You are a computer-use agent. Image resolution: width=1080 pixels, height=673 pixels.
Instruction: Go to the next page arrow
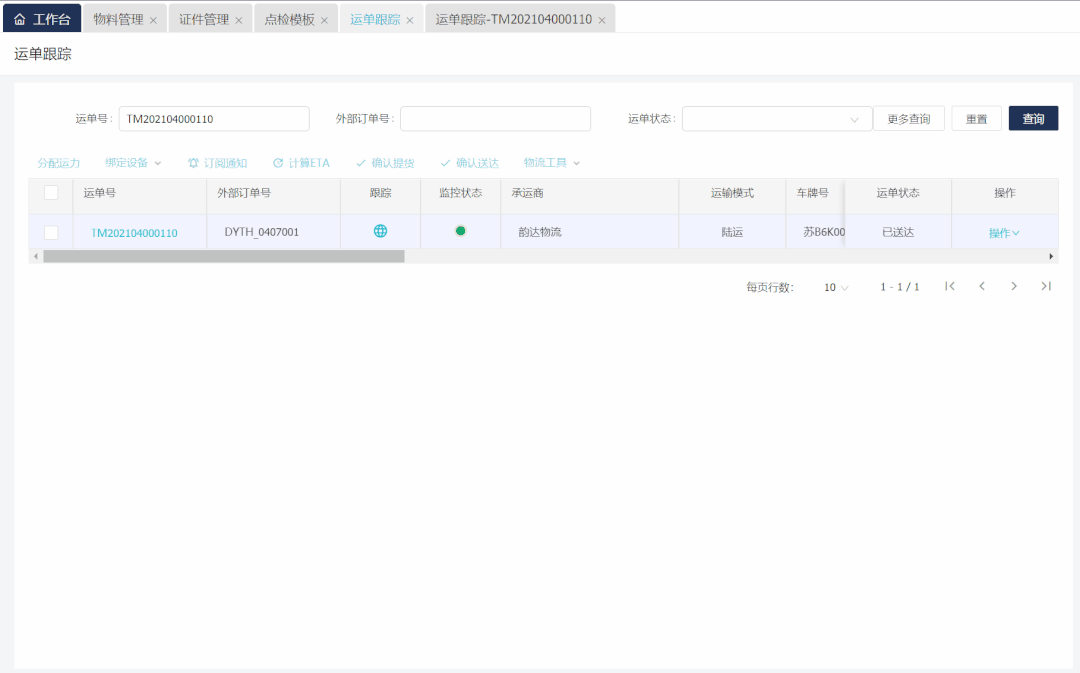point(1014,286)
